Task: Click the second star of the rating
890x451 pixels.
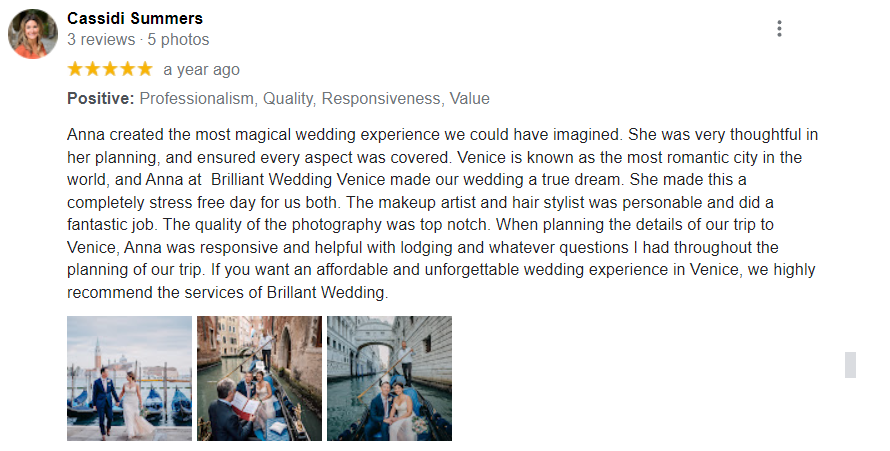Action: [93, 69]
